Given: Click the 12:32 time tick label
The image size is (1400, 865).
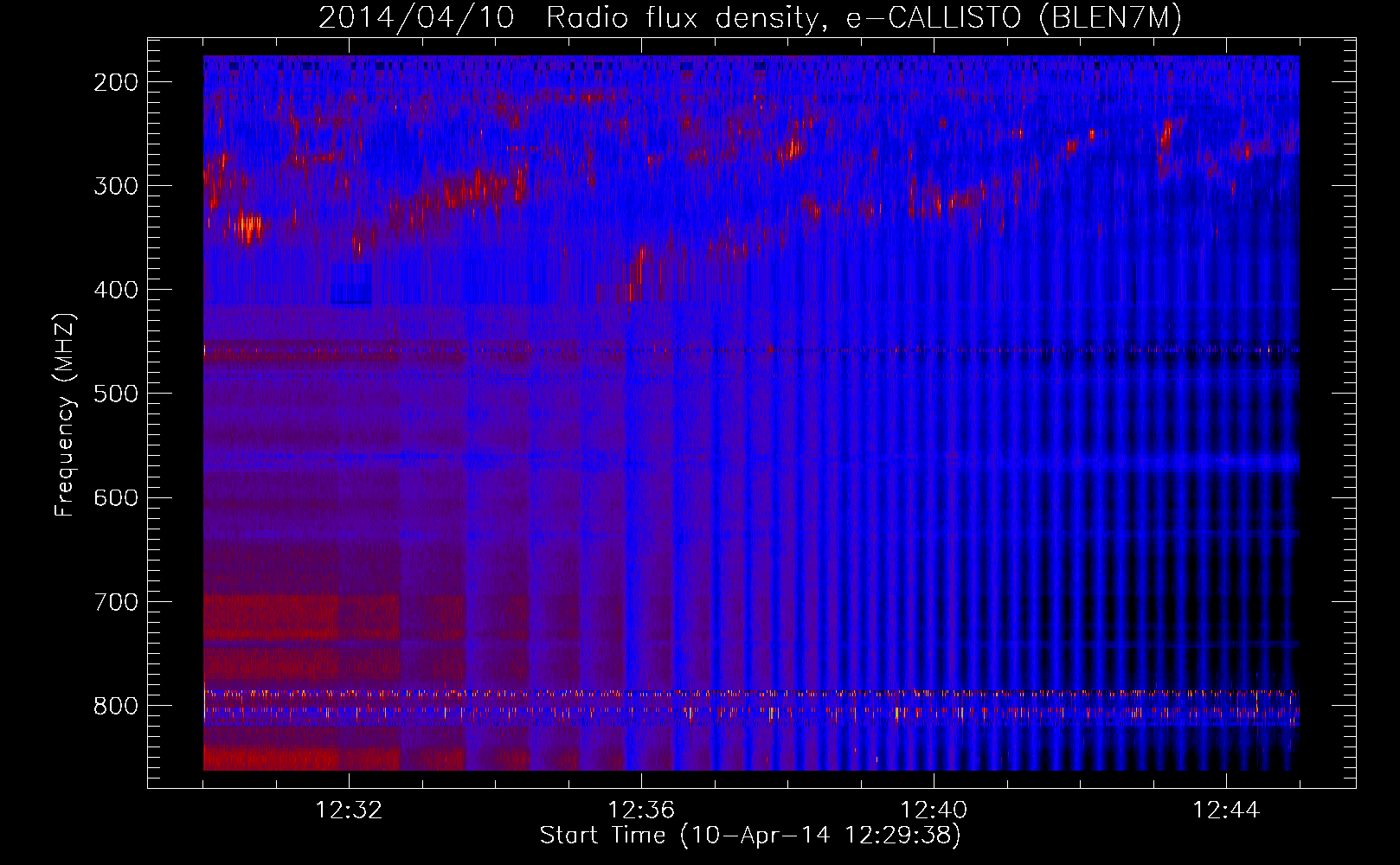Looking at the screenshot, I should (x=349, y=811).
